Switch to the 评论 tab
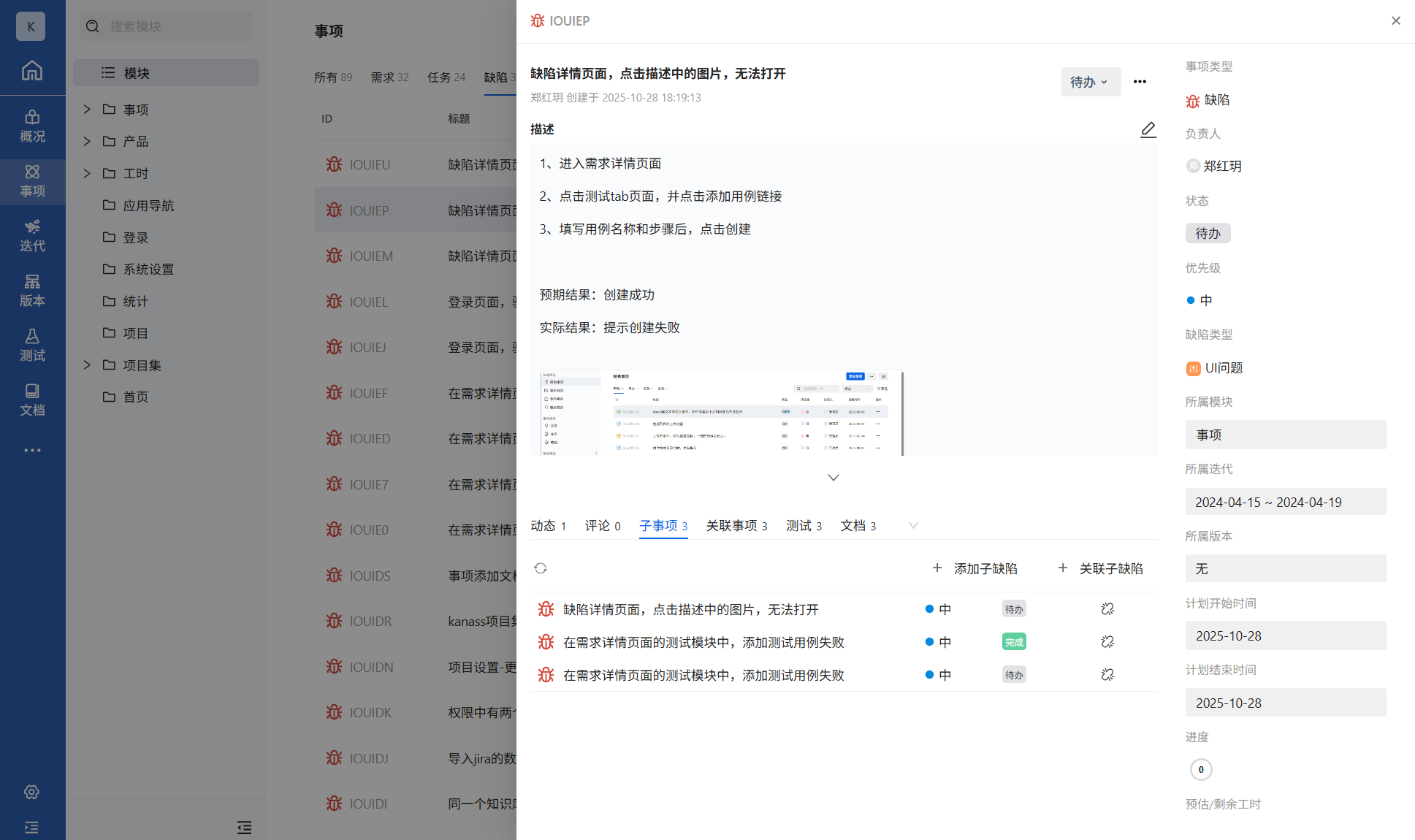Image resolution: width=1415 pixels, height=840 pixels. (602, 526)
